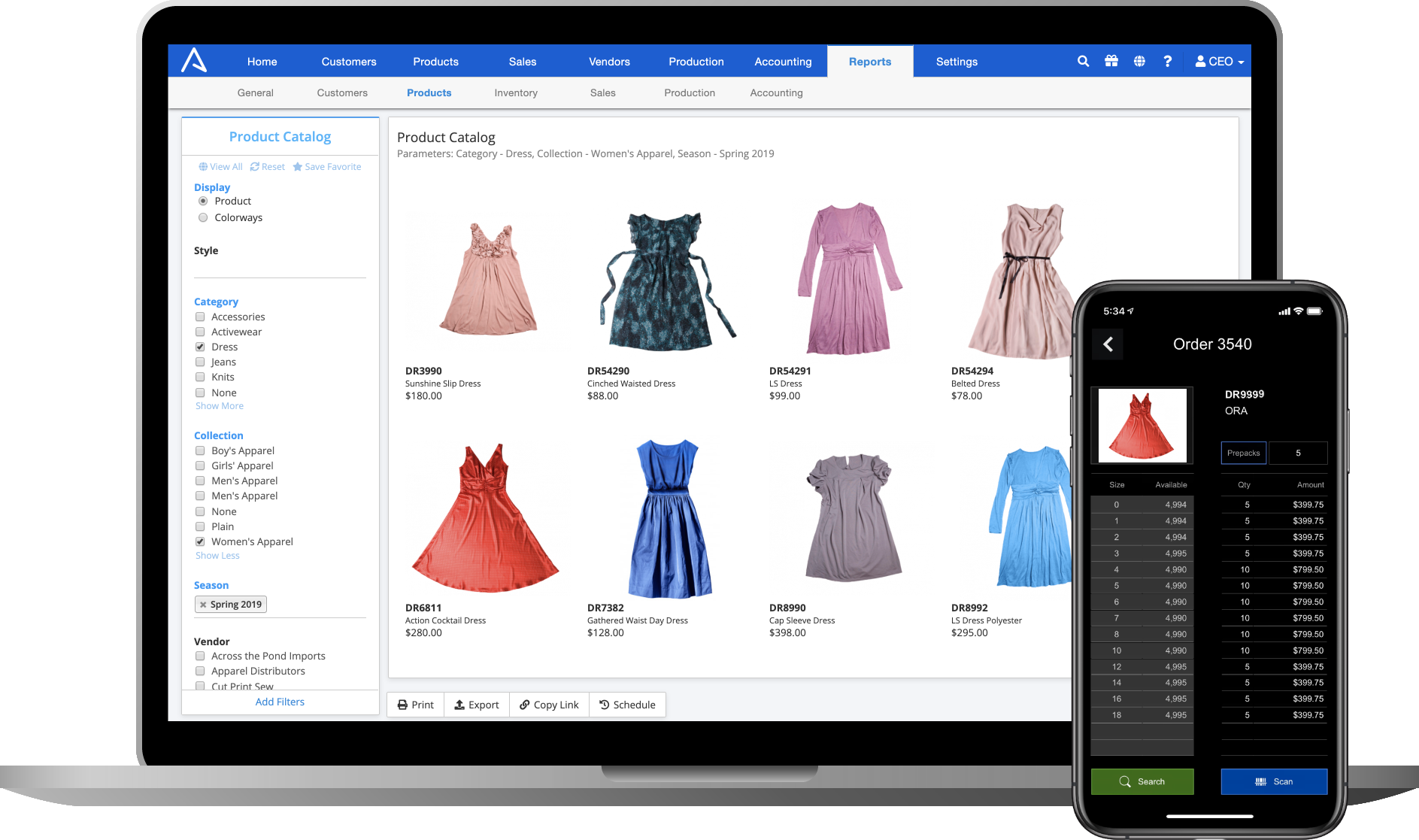Switch to the Inventory reports tab
Viewport: 1419px width, 840px height.
point(515,92)
